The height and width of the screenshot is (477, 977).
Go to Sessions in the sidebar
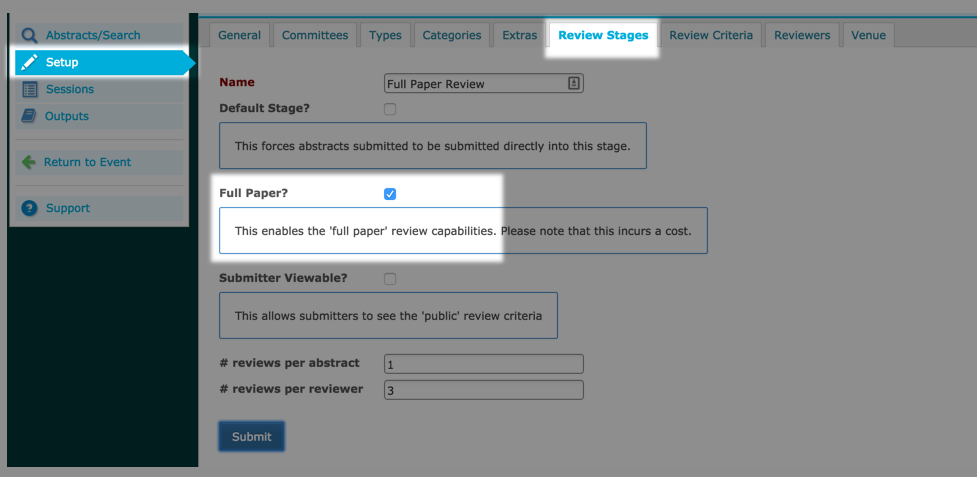pyautogui.click(x=99, y=89)
